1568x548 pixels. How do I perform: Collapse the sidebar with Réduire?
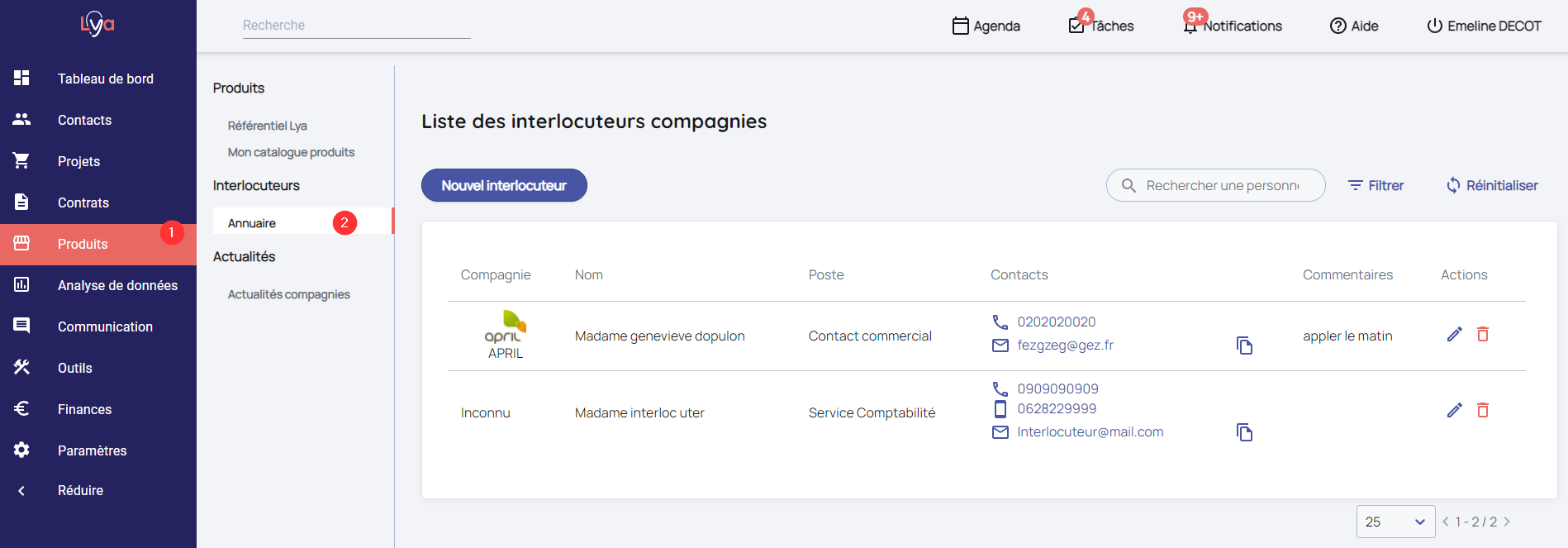tap(80, 490)
